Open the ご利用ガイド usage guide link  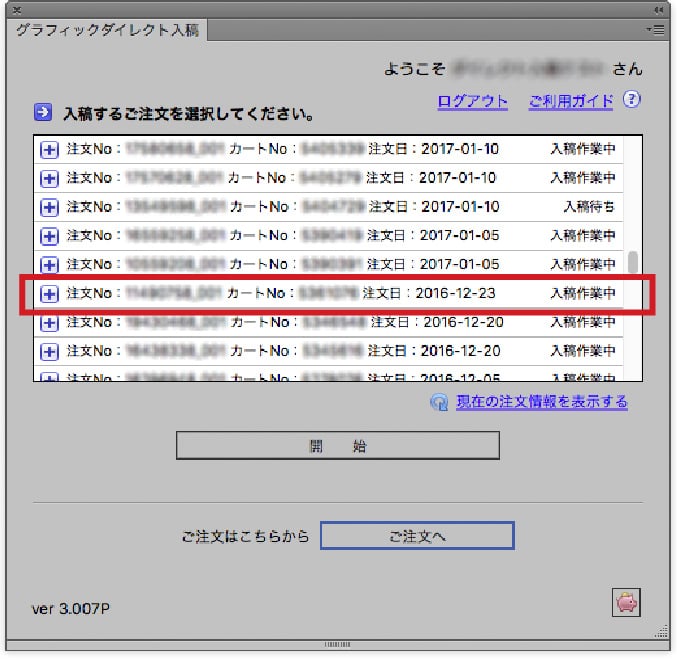coord(571,102)
